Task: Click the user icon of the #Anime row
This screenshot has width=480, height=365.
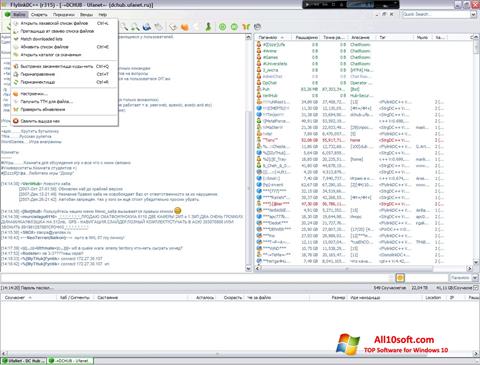Action: [x=259, y=51]
